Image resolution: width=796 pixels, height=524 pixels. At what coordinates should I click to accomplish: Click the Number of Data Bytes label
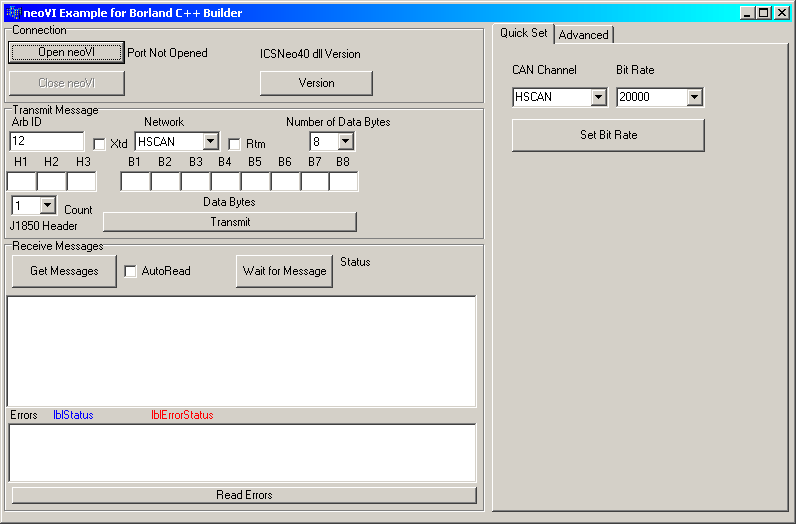pyautogui.click(x=338, y=122)
